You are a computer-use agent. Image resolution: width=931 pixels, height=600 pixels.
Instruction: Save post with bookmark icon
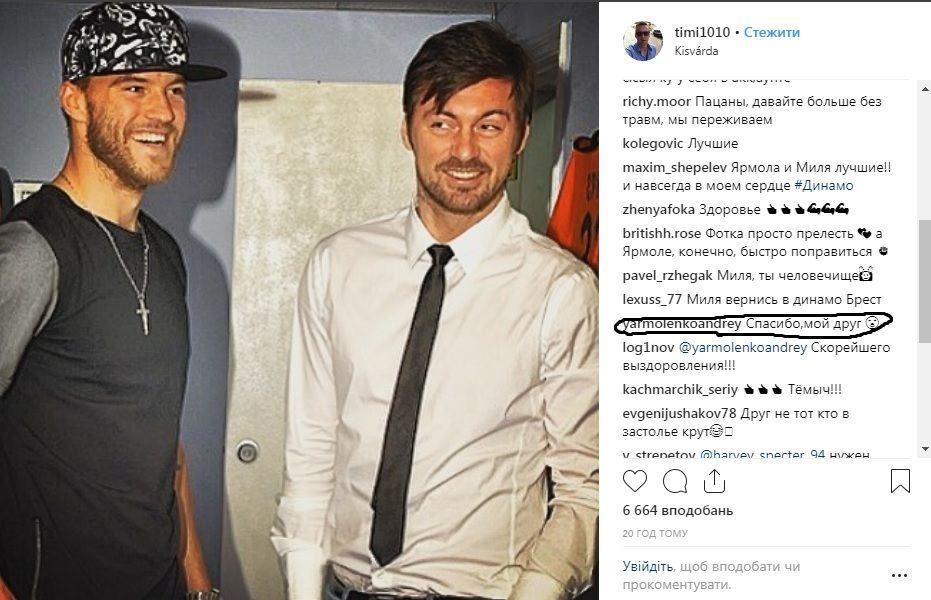click(900, 481)
